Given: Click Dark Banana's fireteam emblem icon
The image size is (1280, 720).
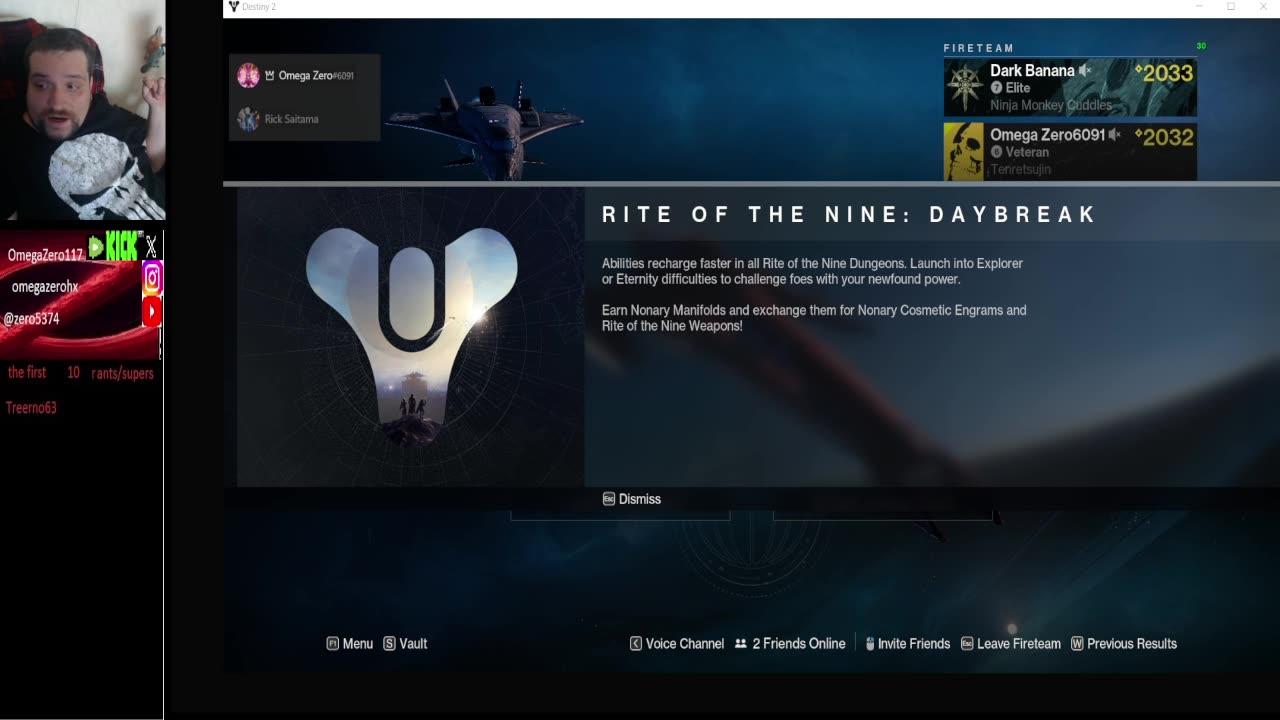Looking at the screenshot, I should (x=964, y=87).
